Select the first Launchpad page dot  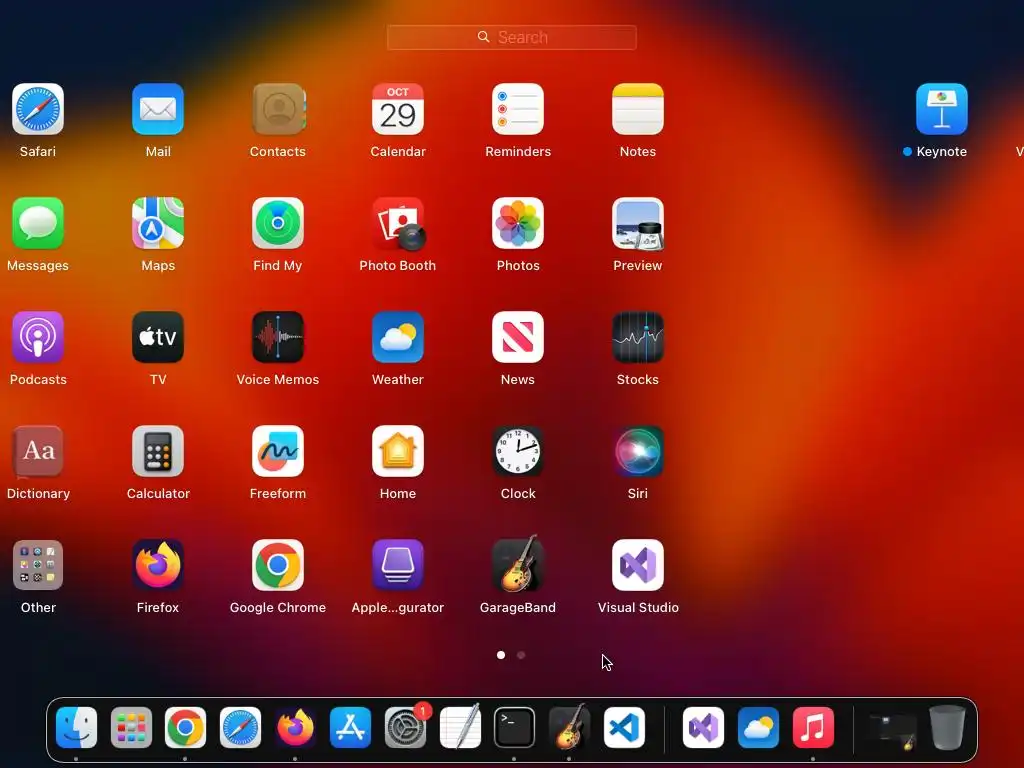click(x=501, y=655)
